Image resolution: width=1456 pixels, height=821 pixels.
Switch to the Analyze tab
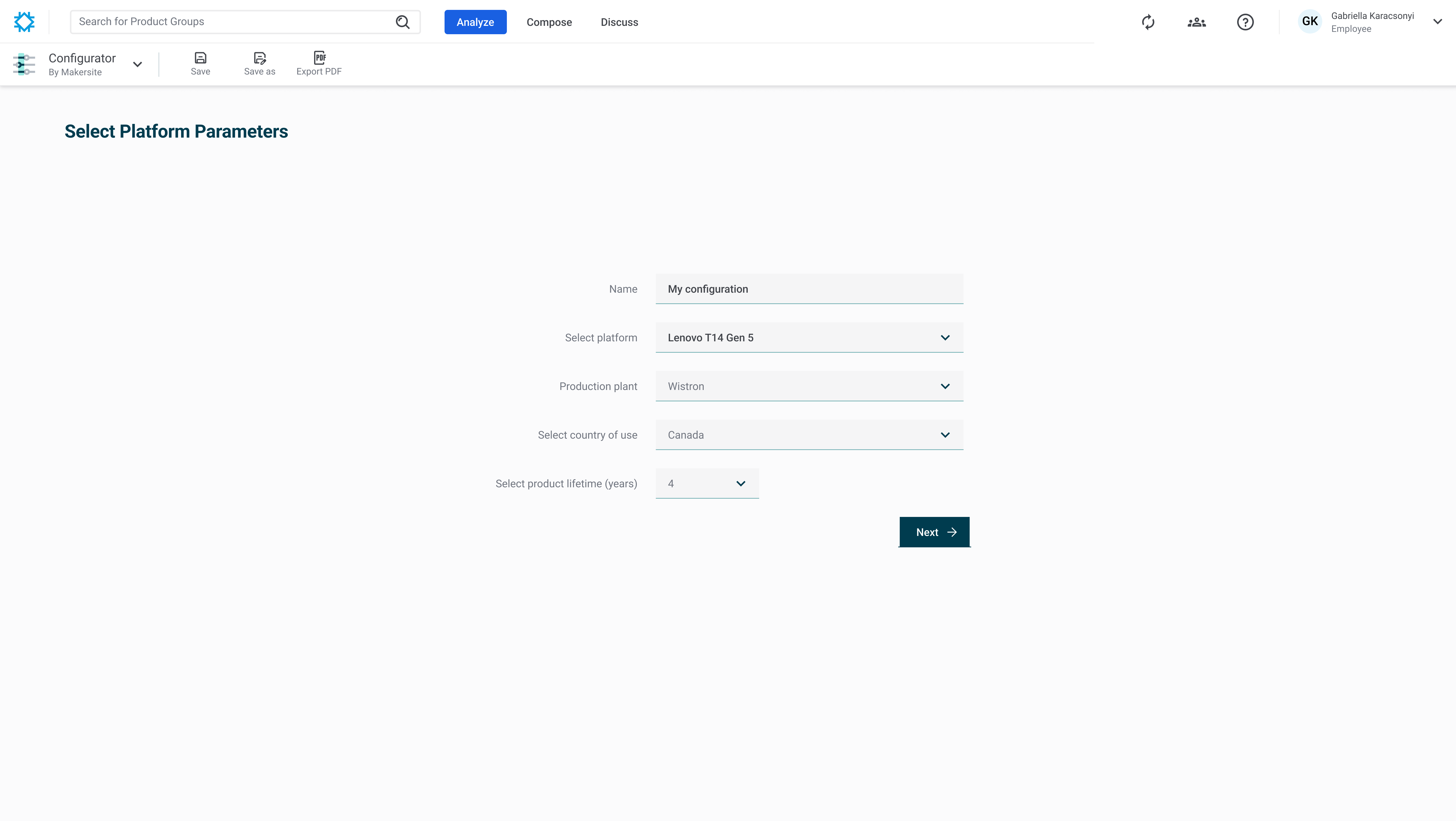coord(475,22)
